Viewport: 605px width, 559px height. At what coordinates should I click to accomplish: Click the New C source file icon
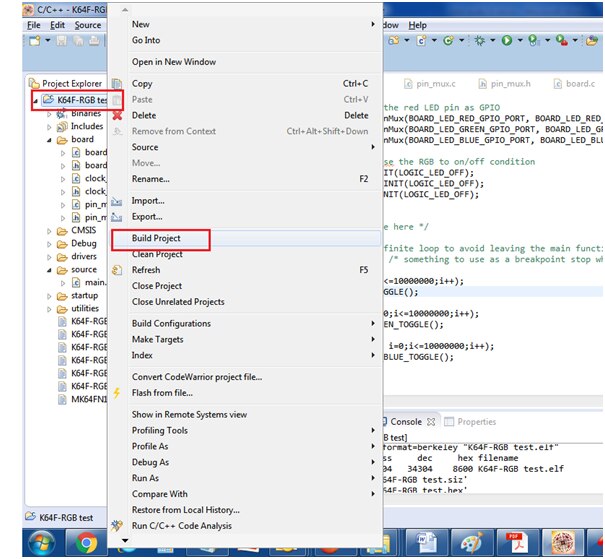[x=421, y=41]
